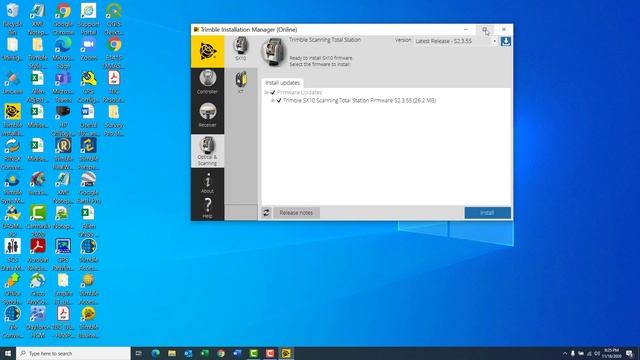Open the Acrobat Reader desktop shortcut

pos(38,255)
